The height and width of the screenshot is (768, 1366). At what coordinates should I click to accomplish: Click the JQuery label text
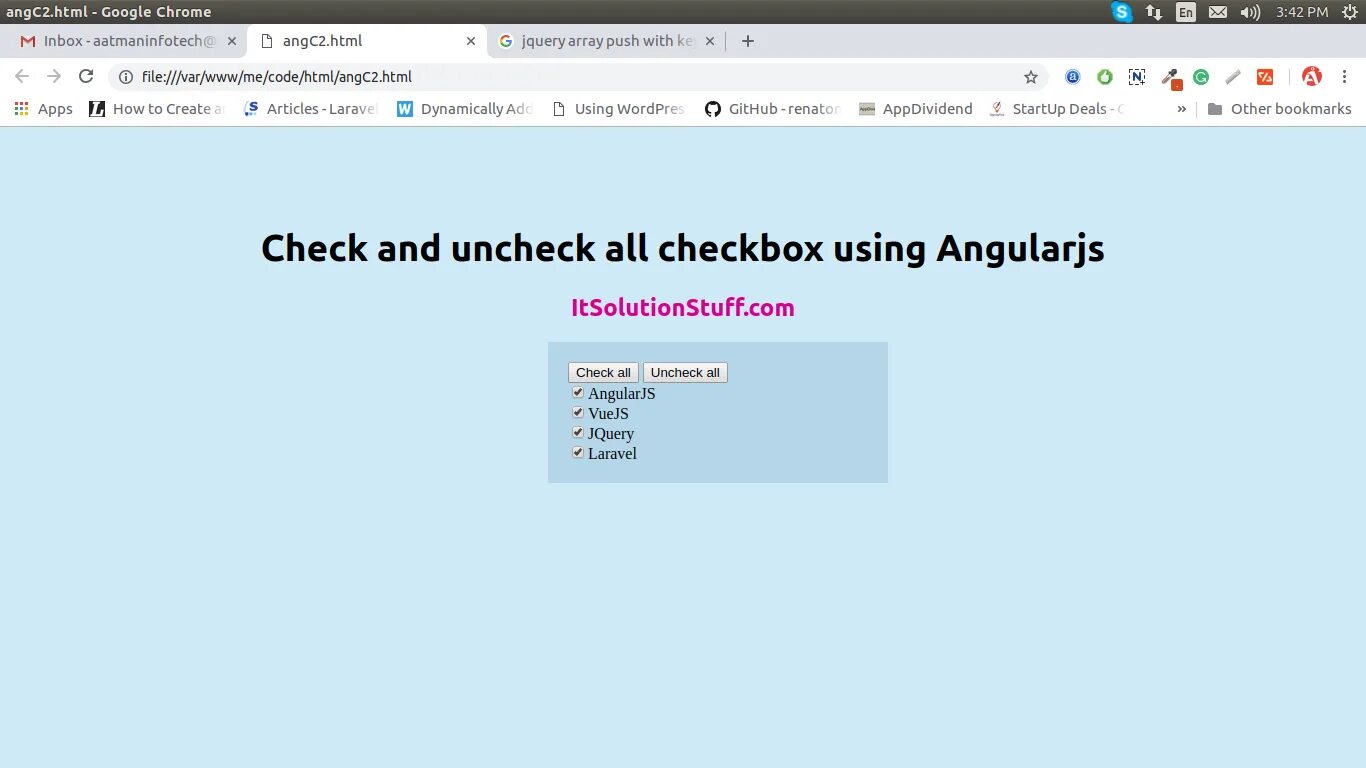(611, 434)
